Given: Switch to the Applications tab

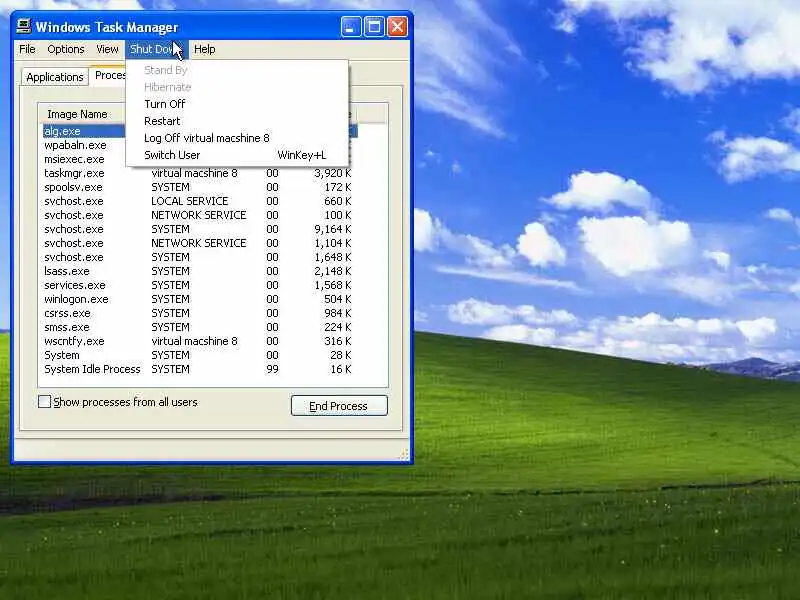Looking at the screenshot, I should pyautogui.click(x=55, y=77).
